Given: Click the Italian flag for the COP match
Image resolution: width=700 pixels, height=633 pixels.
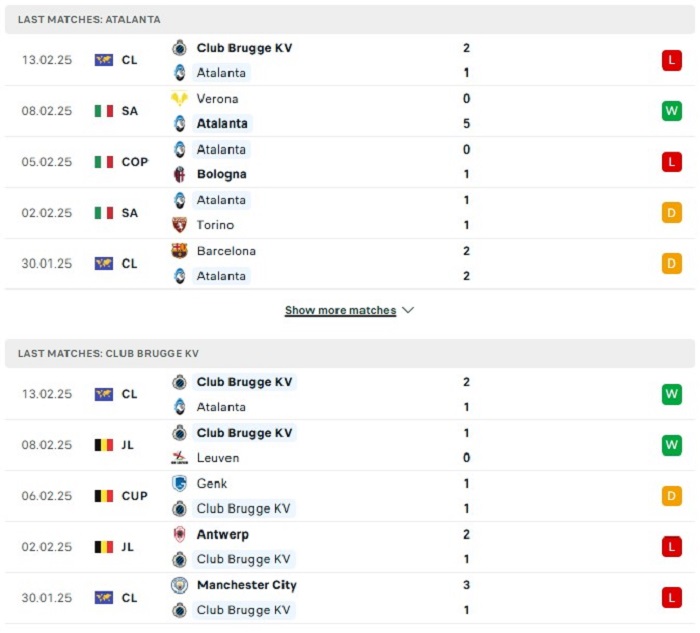Looking at the screenshot, I should coord(104,162).
